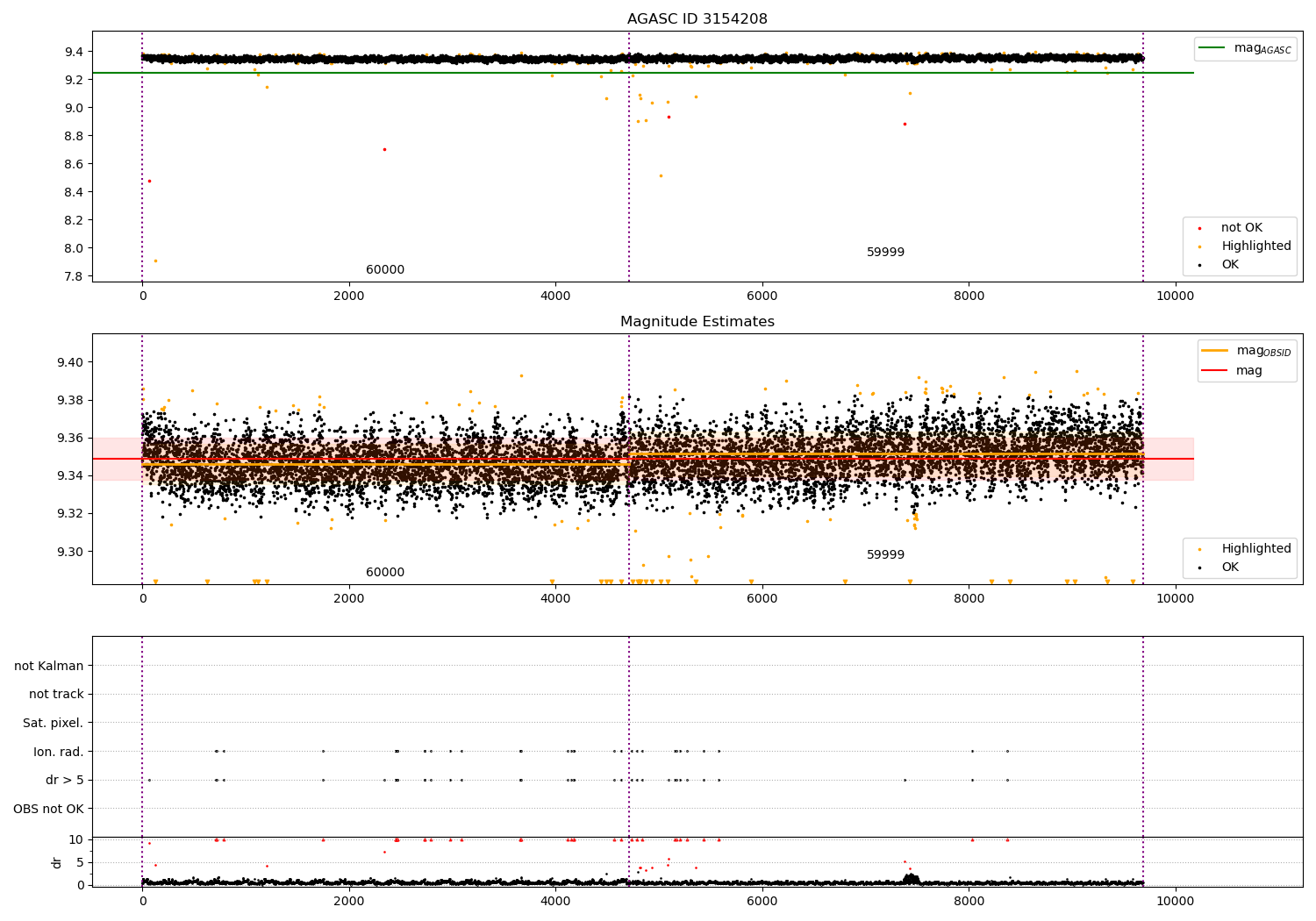Click the '8.2' y-tick of the top plot
This screenshot has width=1316, height=921.
pyautogui.click(x=74, y=220)
